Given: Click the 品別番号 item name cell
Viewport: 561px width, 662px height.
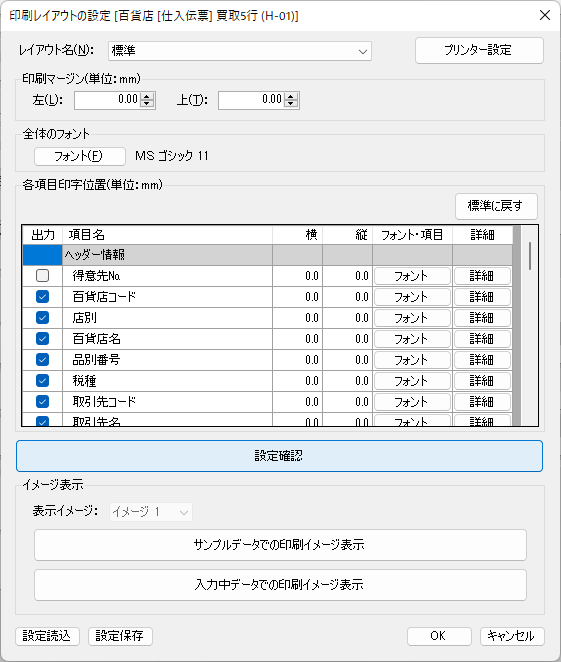Looking at the screenshot, I should point(168,360).
